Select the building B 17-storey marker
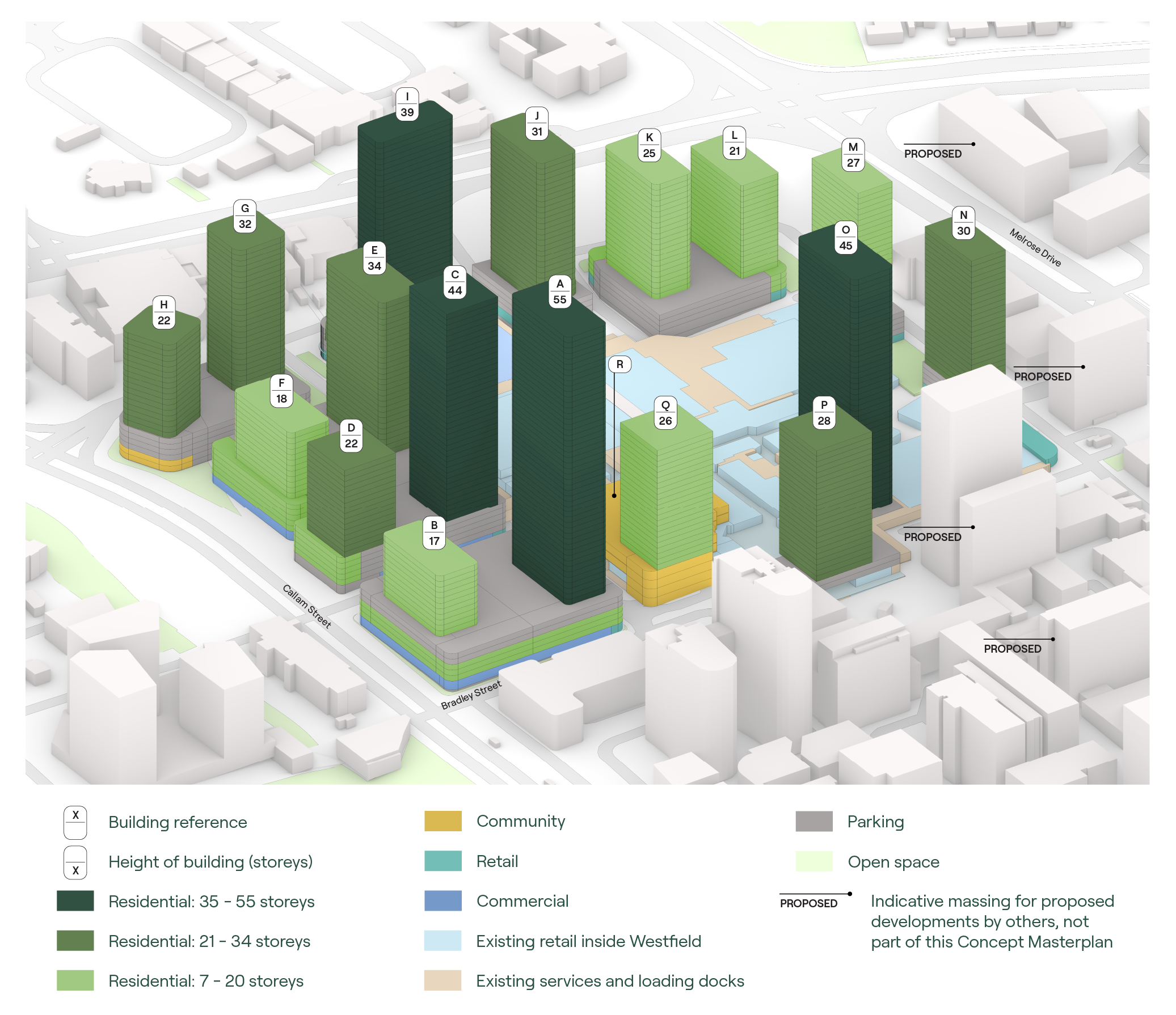 tap(434, 534)
